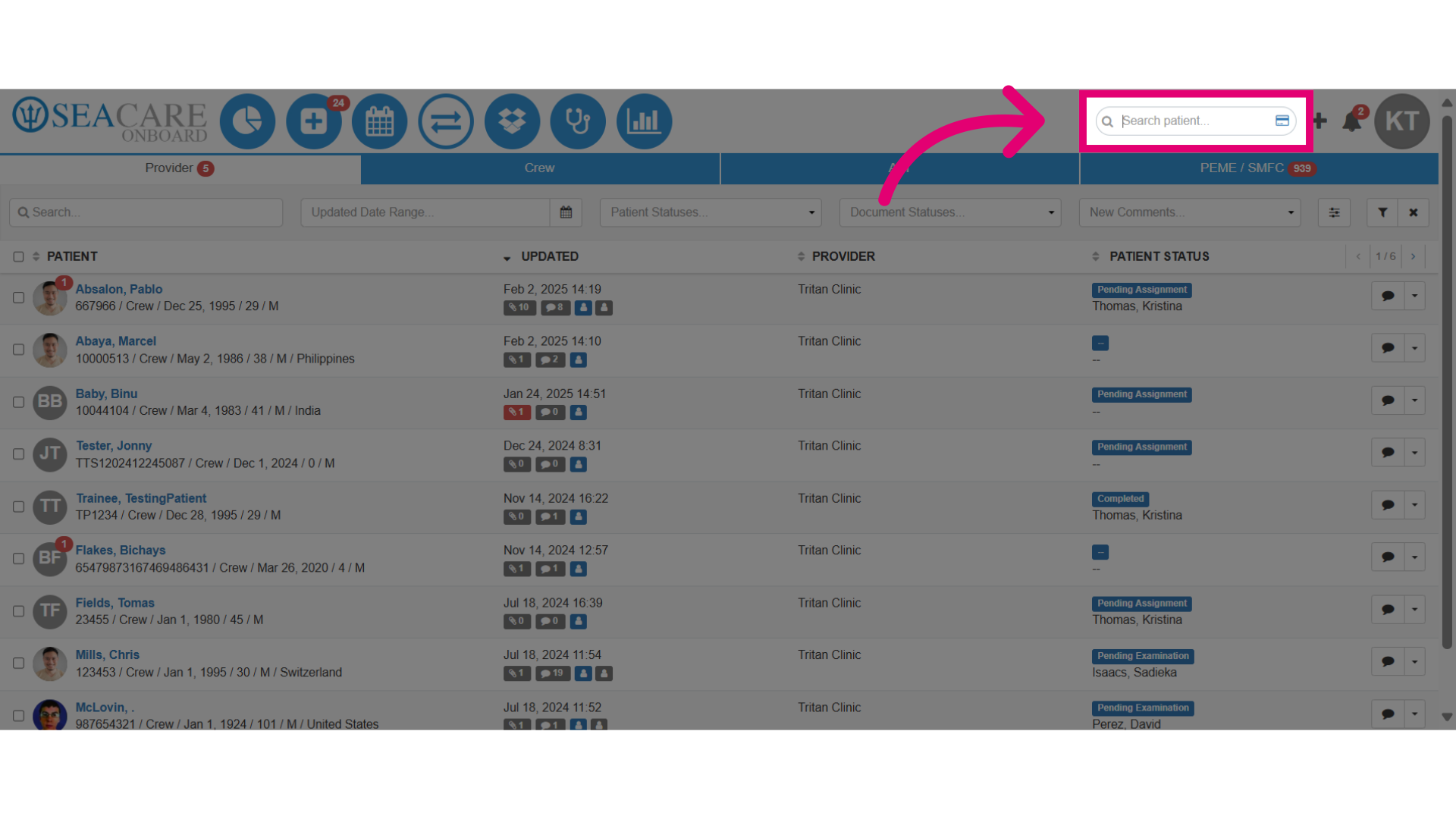Image resolution: width=1456 pixels, height=819 pixels.
Task: Expand row actions caret for Absalon, Pablo
Action: tap(1415, 296)
